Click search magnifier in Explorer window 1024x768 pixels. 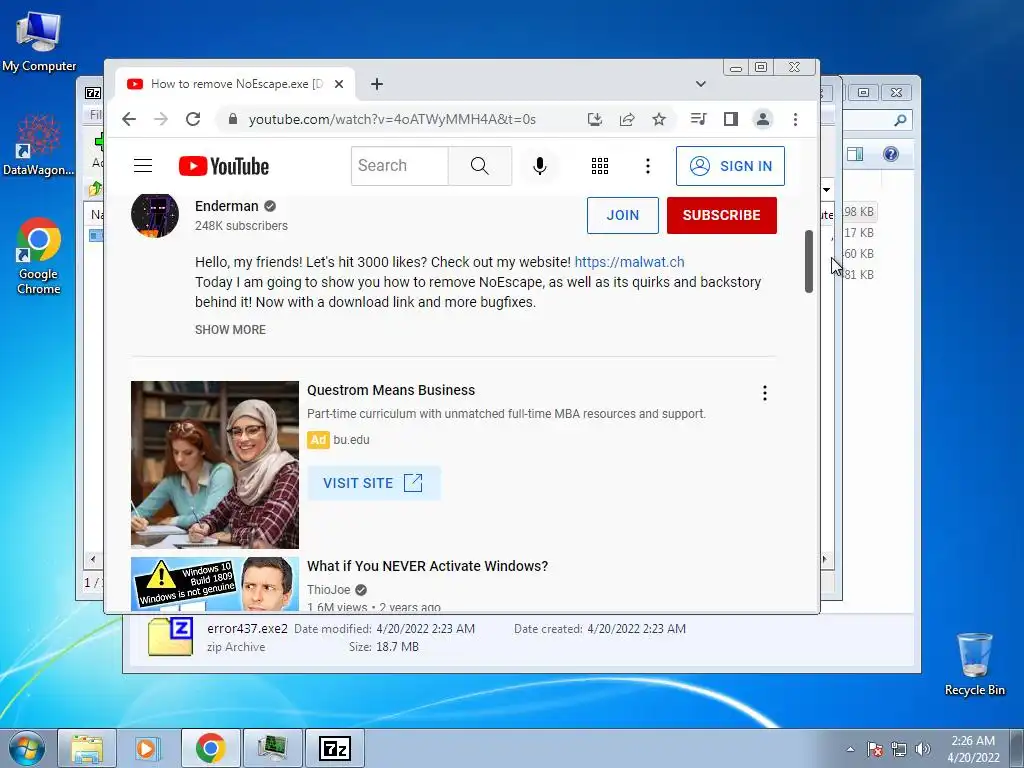(900, 120)
